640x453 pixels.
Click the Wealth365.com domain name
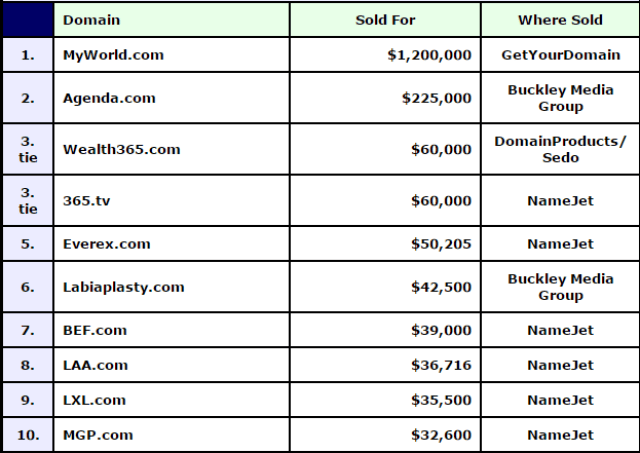tap(122, 149)
